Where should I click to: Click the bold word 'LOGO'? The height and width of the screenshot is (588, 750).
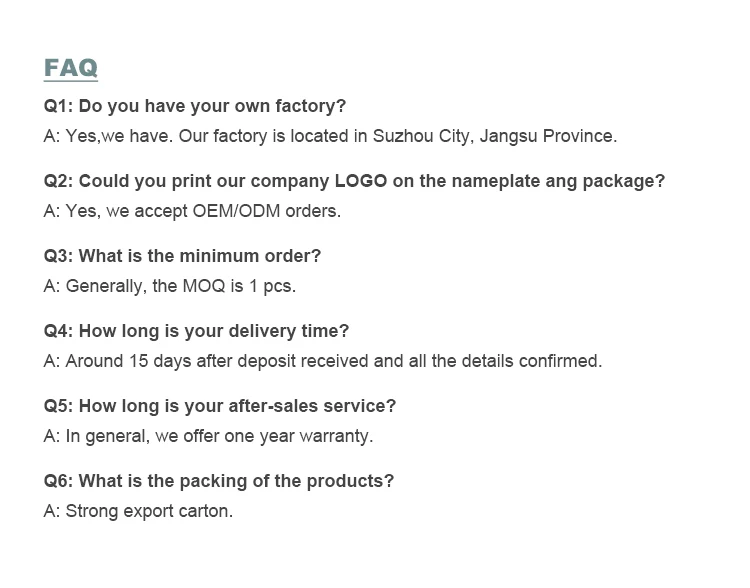tap(361, 181)
